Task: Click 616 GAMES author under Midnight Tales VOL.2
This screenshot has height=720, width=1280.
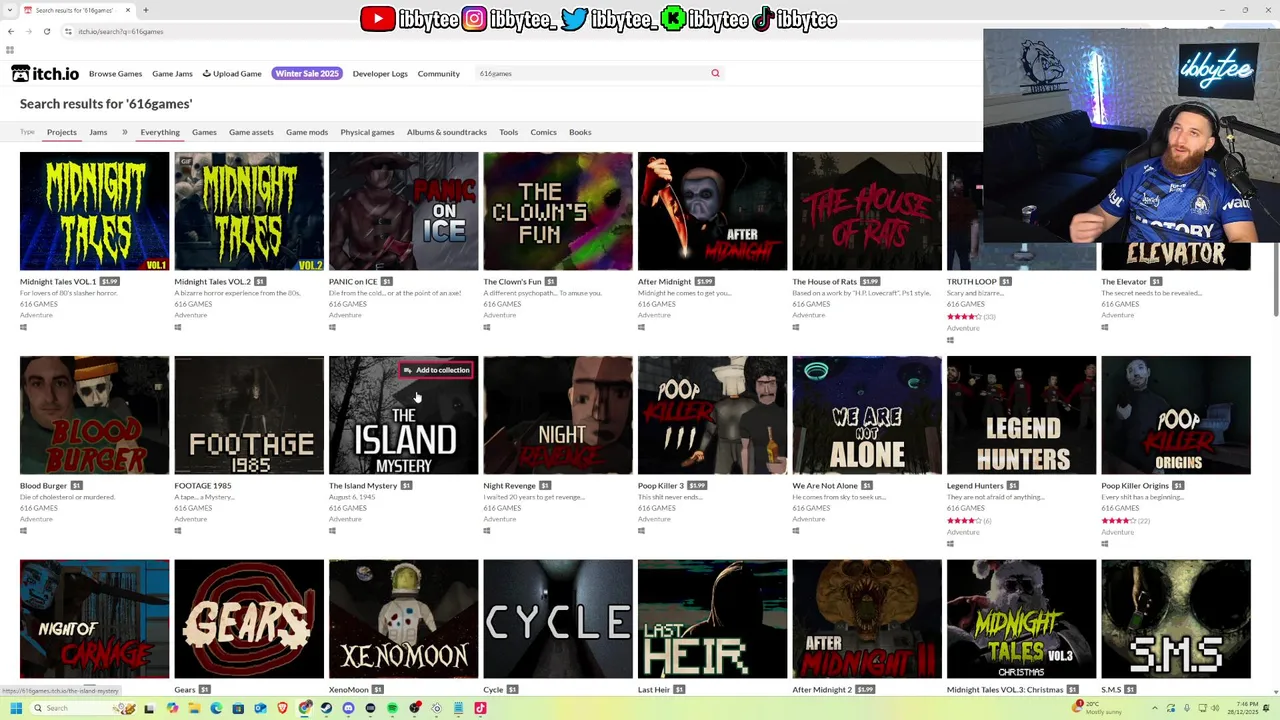Action: click(193, 304)
